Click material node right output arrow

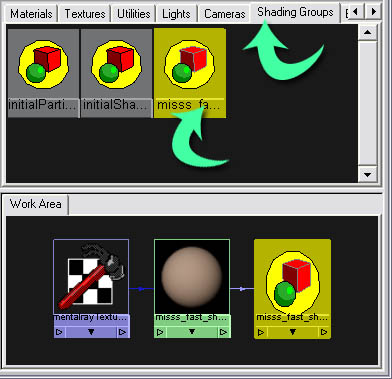[223, 332]
